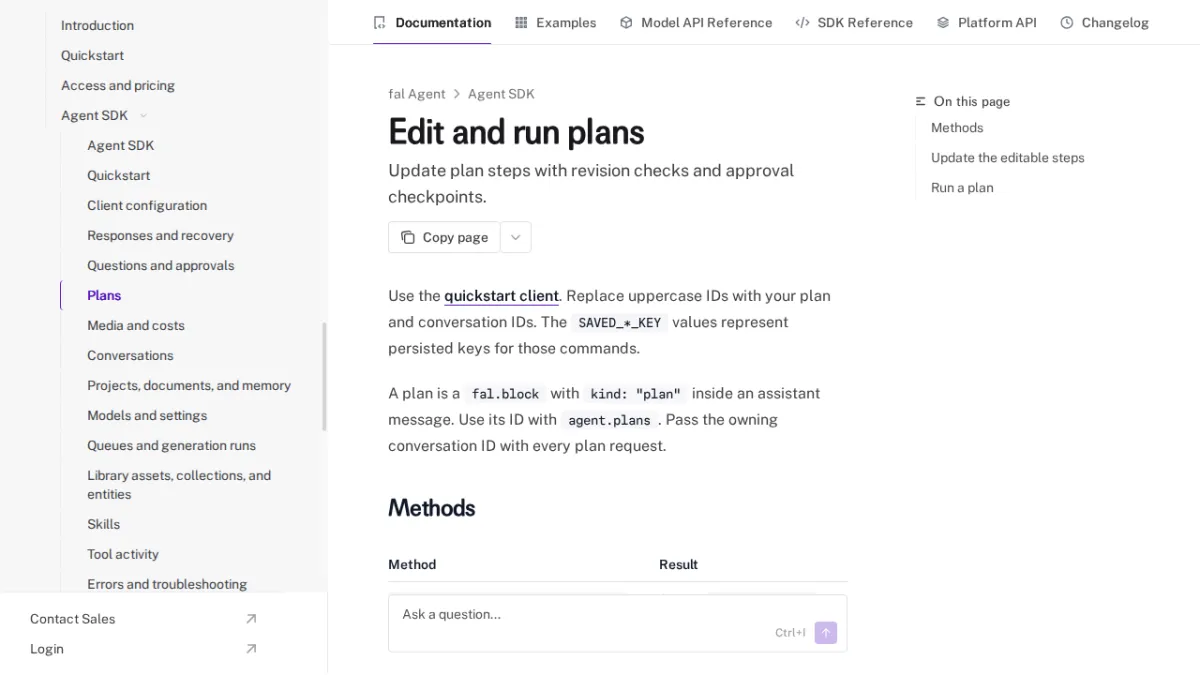This screenshot has height=675, width=1200.
Task: Open Queues and generation runs page
Action: point(171,446)
